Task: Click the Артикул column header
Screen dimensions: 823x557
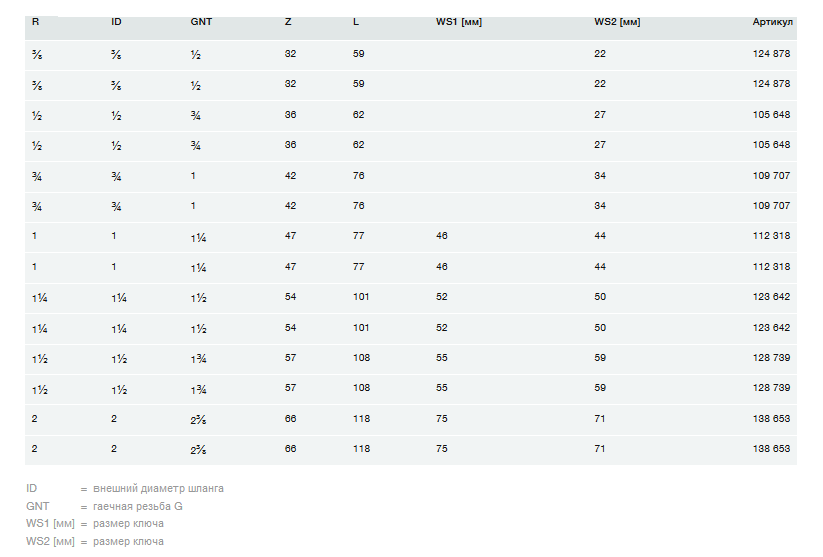Action: pos(772,21)
